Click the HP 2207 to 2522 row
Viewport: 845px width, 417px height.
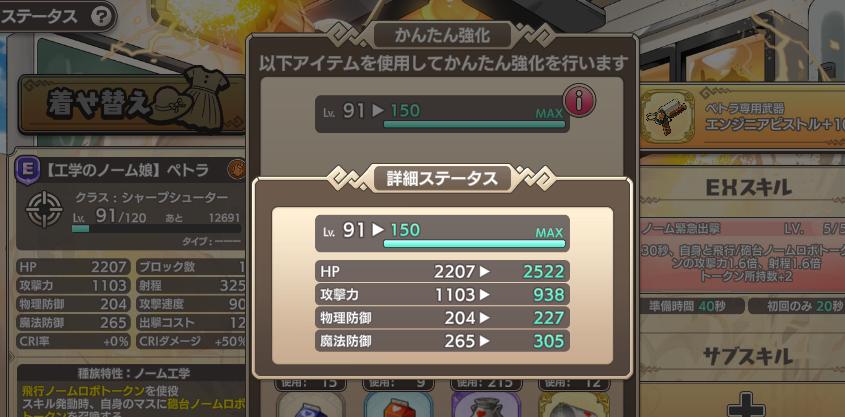[442, 272]
